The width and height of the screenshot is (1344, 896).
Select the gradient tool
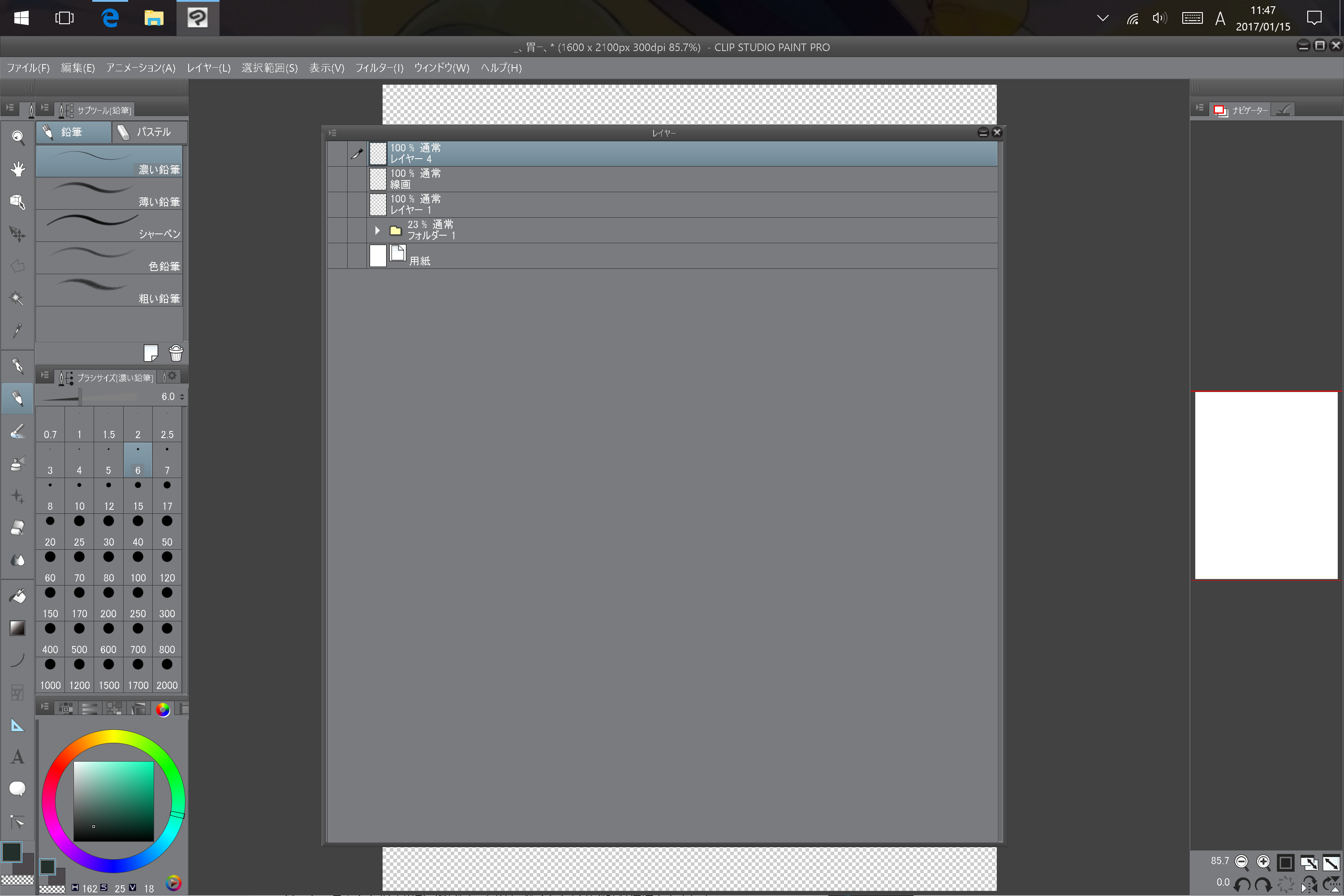click(18, 628)
